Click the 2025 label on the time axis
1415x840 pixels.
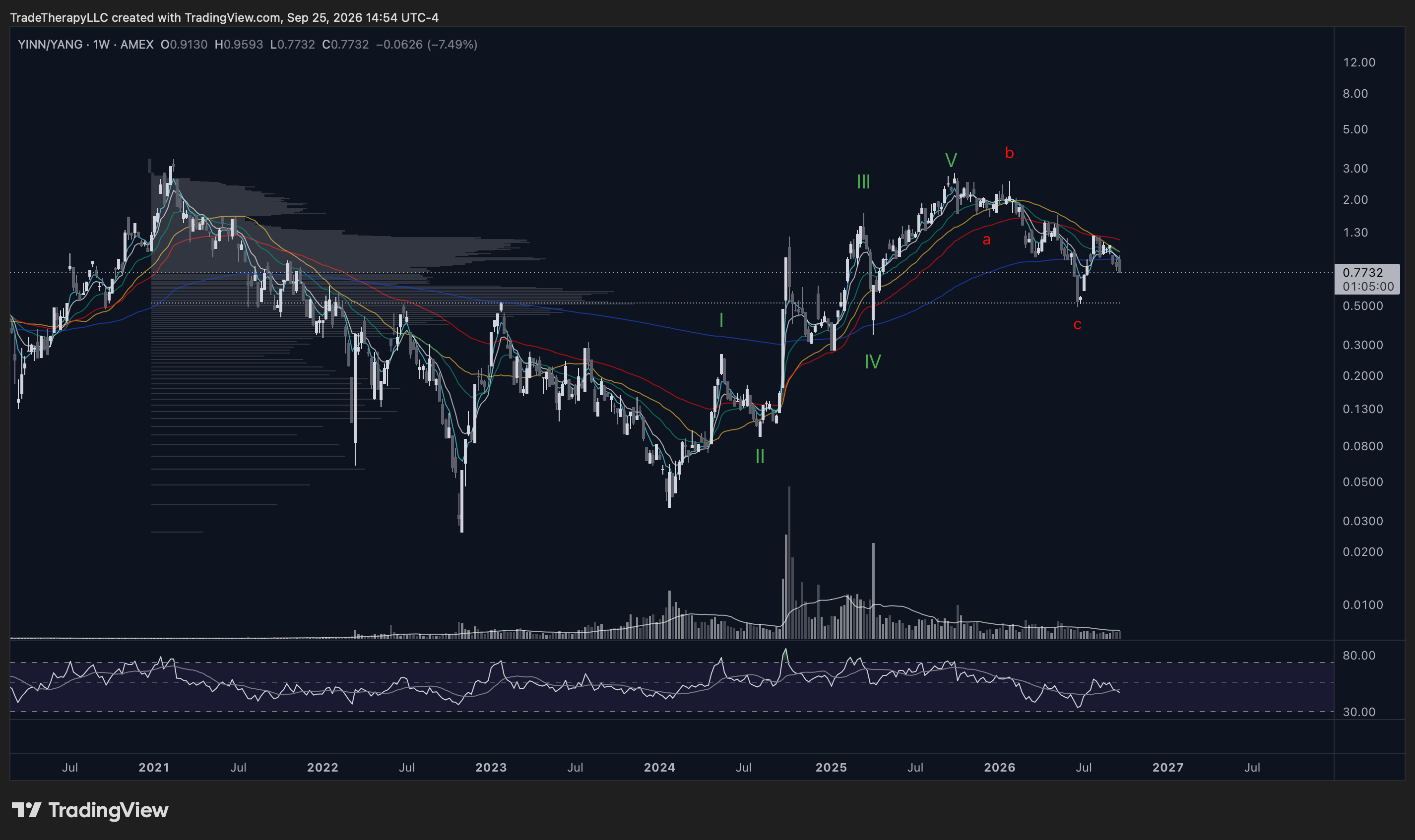click(831, 768)
